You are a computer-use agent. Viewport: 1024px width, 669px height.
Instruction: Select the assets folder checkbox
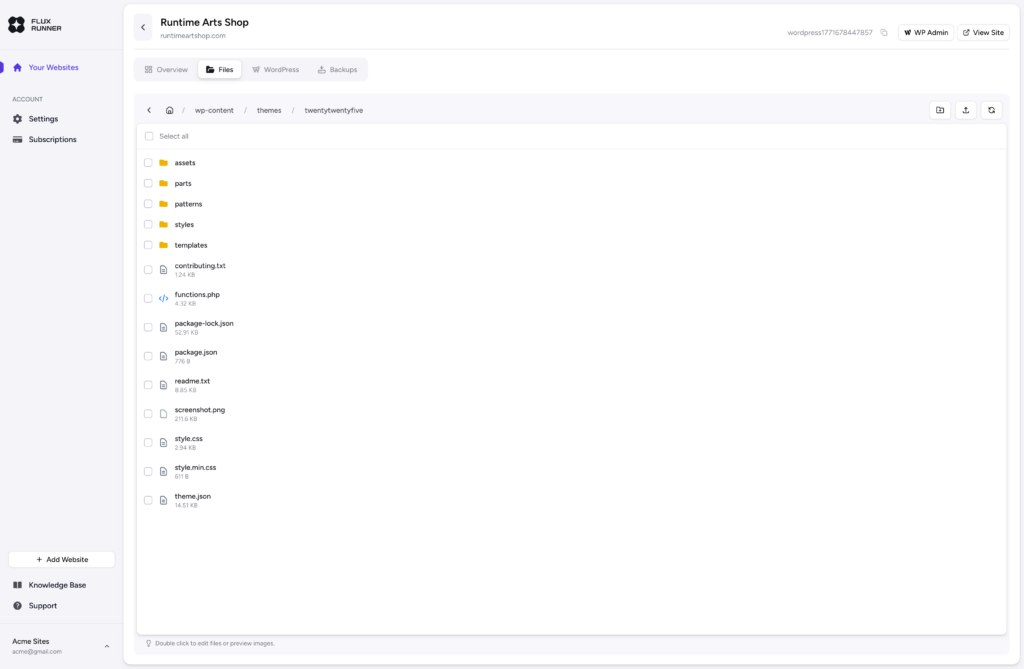pyautogui.click(x=148, y=163)
